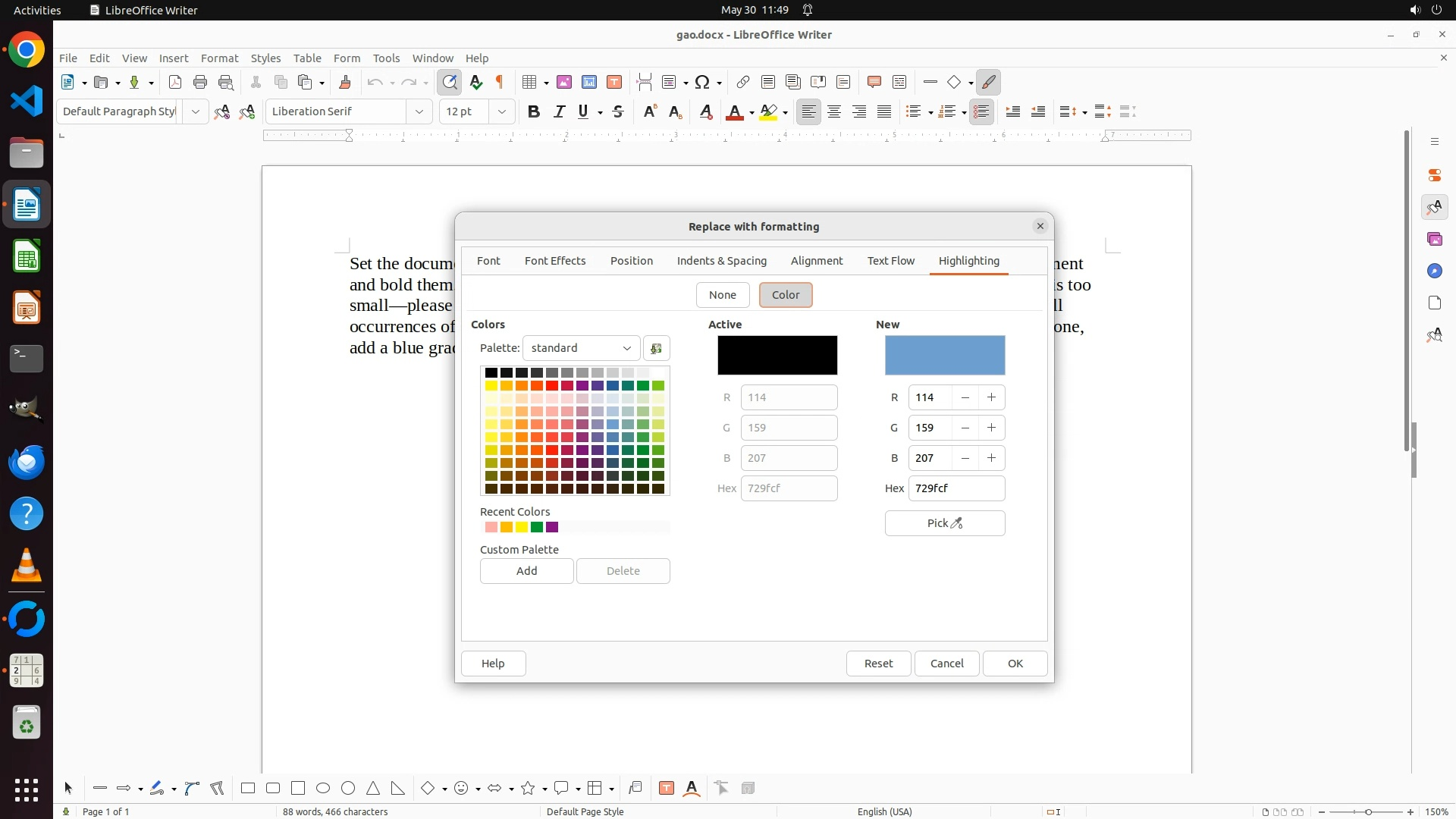Toggle Formatting Marks pilcrow icon
The height and width of the screenshot is (819, 1456).
point(500,82)
